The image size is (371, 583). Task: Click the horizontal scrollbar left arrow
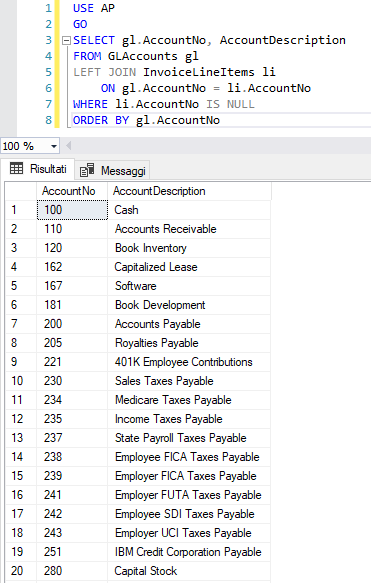click(68, 146)
